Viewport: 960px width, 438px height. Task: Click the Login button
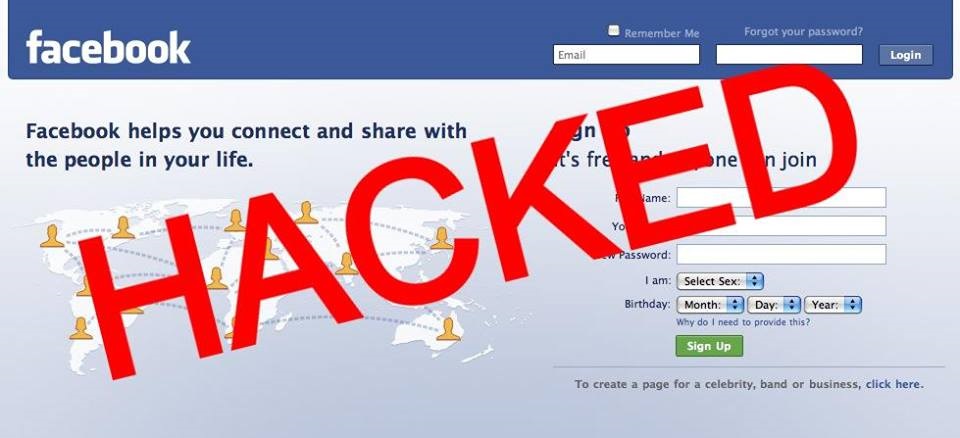pos(906,55)
